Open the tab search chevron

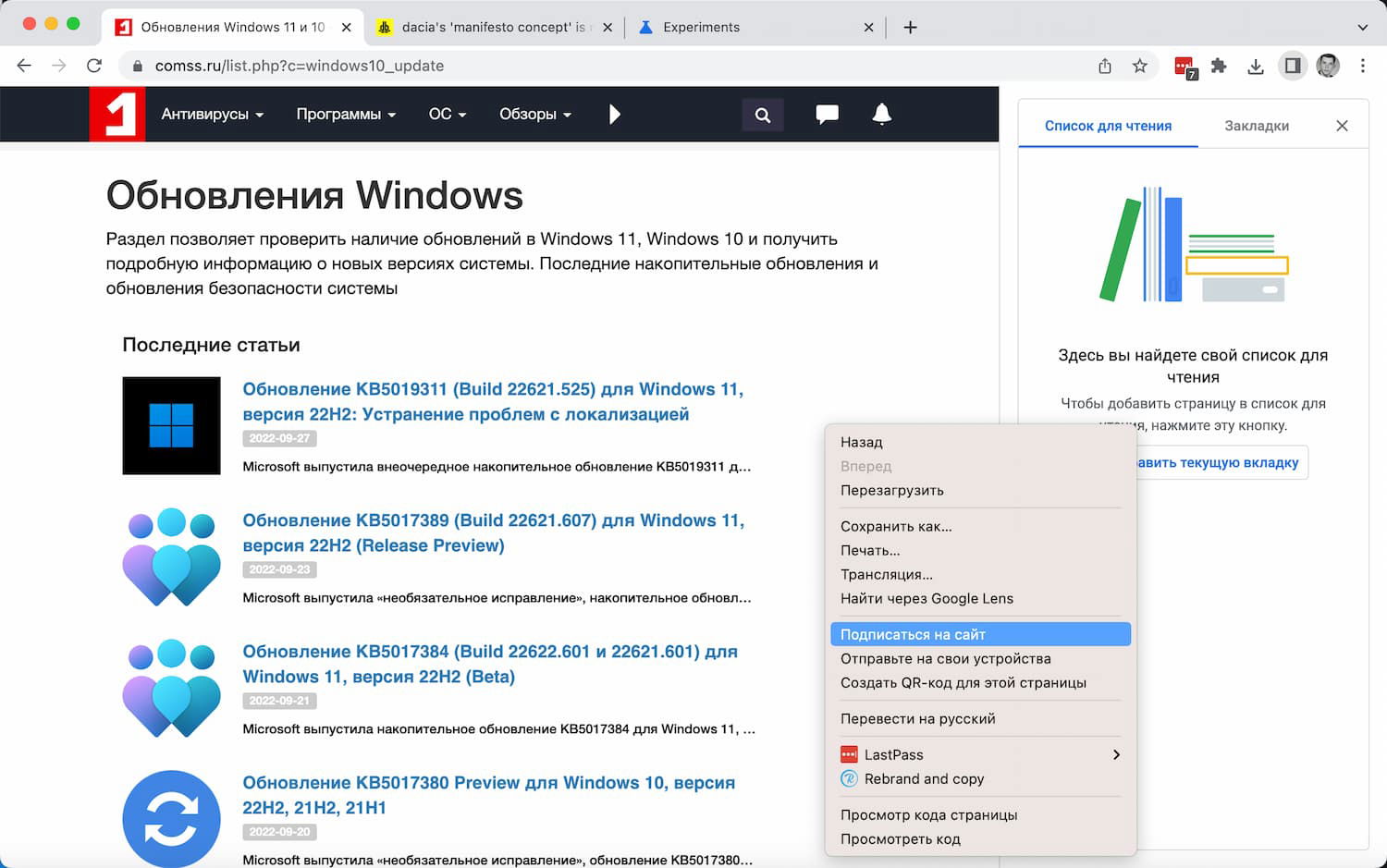point(1362,28)
